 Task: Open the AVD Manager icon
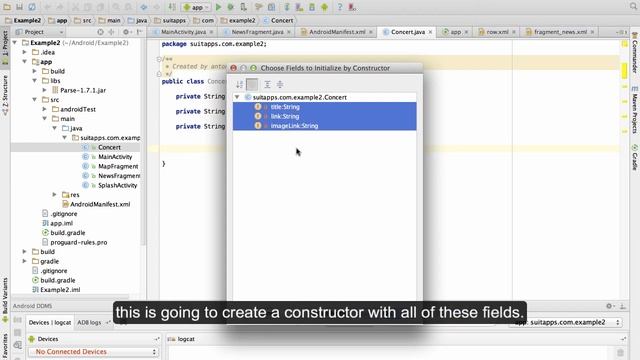coord(299,7)
